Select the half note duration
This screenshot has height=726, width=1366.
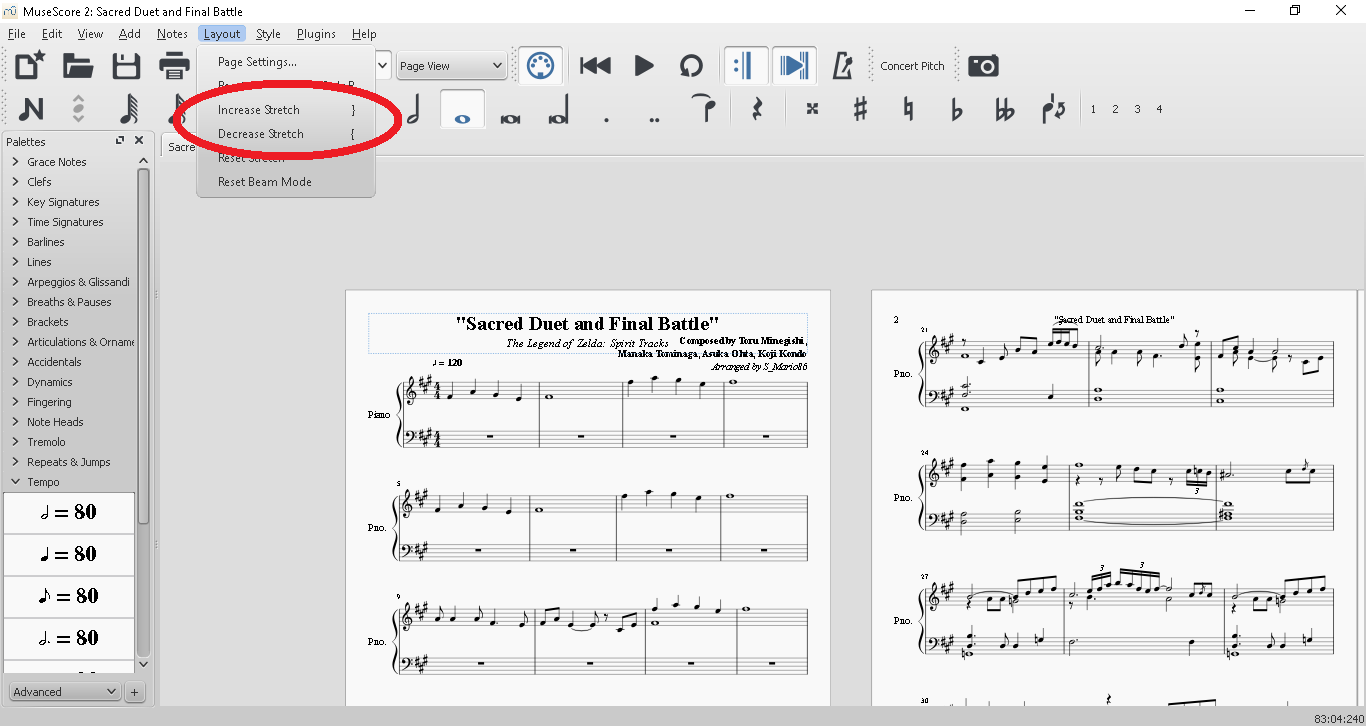click(x=413, y=109)
